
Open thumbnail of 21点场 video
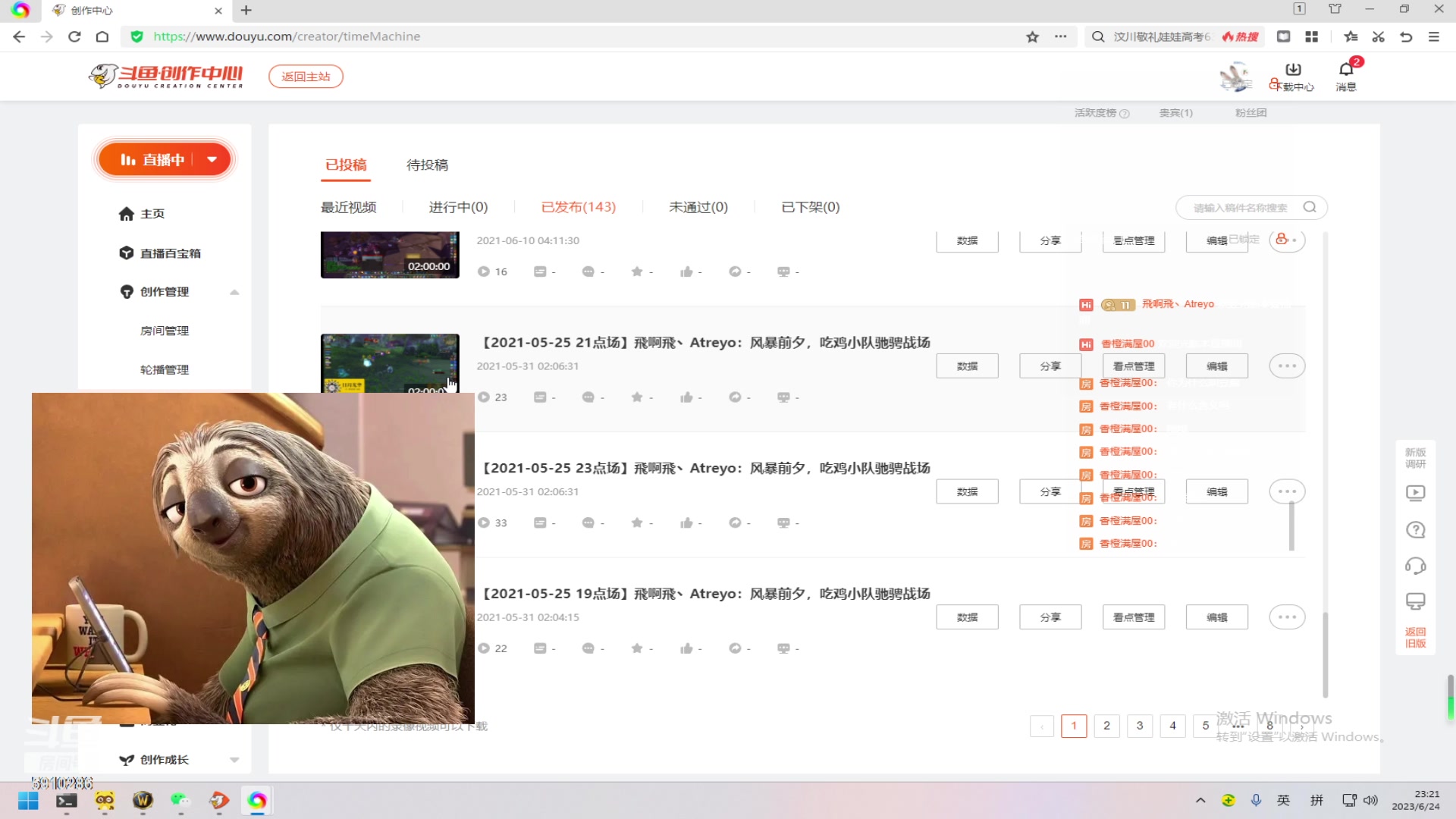(x=390, y=363)
